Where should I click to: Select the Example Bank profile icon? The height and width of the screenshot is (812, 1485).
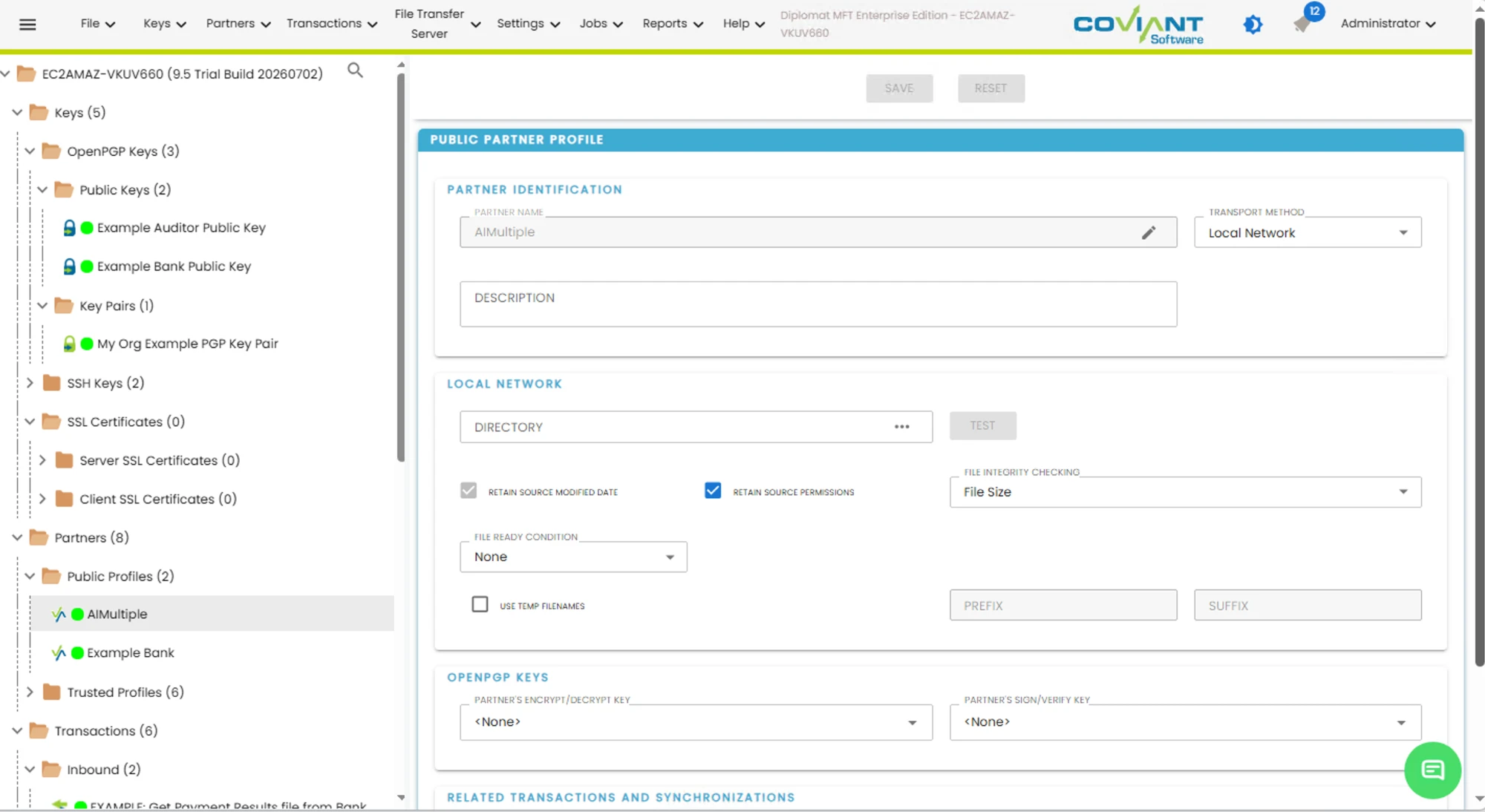coord(59,653)
